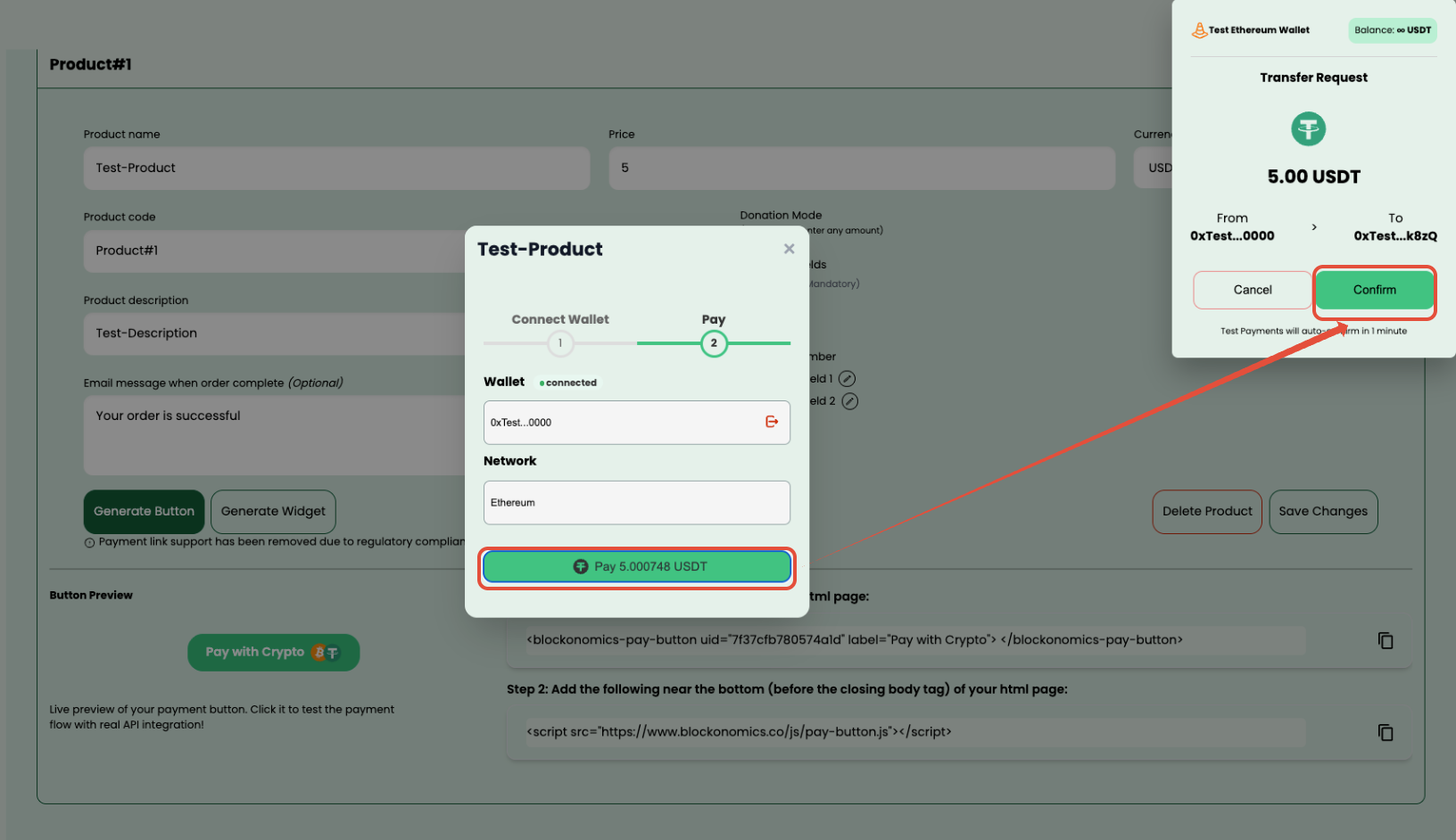1456x840 pixels.
Task: Select the Ethereum network field
Action: point(637,503)
